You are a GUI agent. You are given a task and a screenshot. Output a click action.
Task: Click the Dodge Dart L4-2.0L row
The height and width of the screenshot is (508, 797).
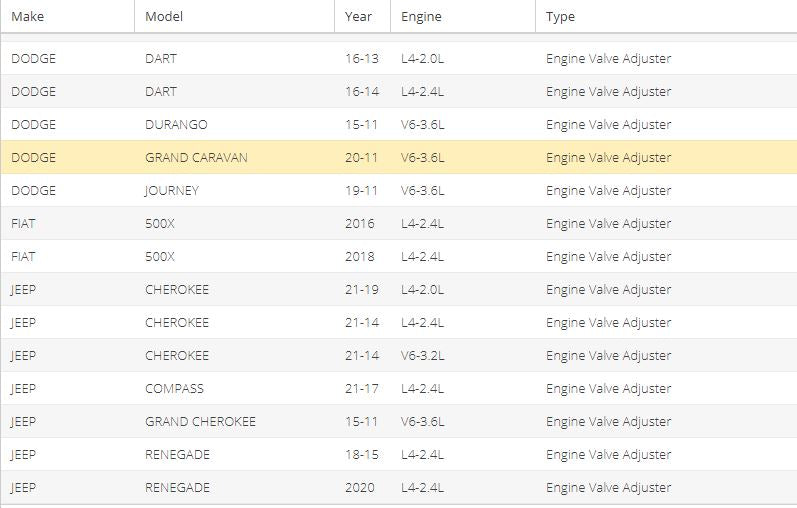[398, 58]
